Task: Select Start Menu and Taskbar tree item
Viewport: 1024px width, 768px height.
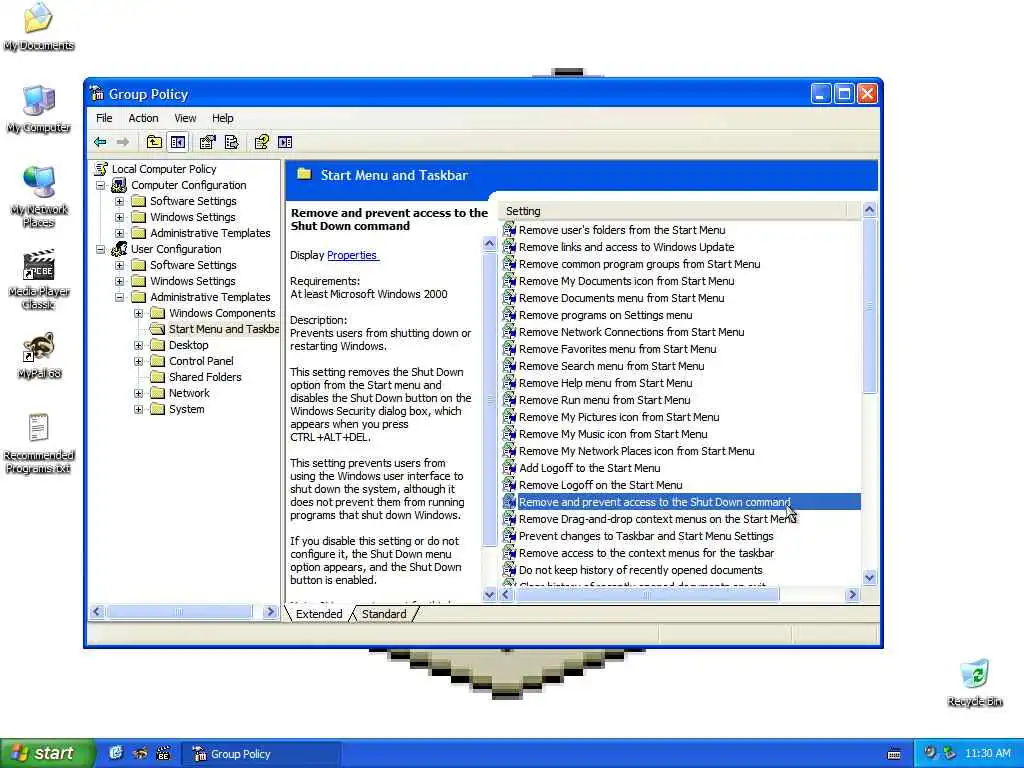Action: click(223, 329)
